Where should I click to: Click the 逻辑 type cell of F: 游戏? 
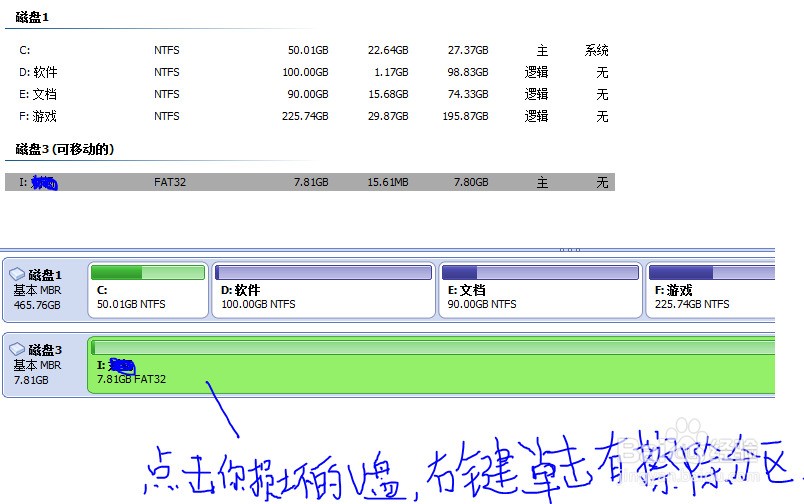[x=536, y=116]
